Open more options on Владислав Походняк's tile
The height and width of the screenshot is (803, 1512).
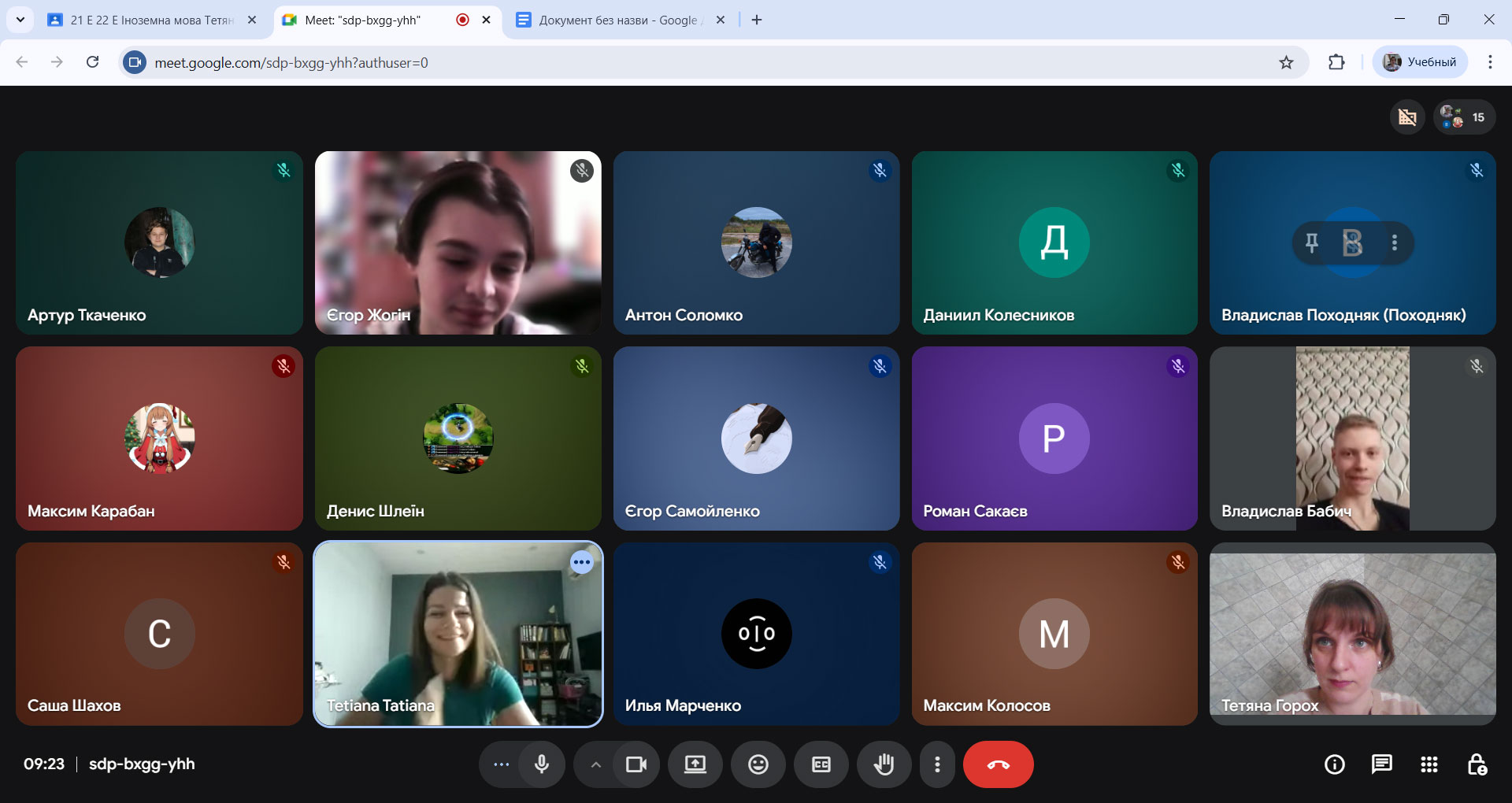(x=1394, y=242)
